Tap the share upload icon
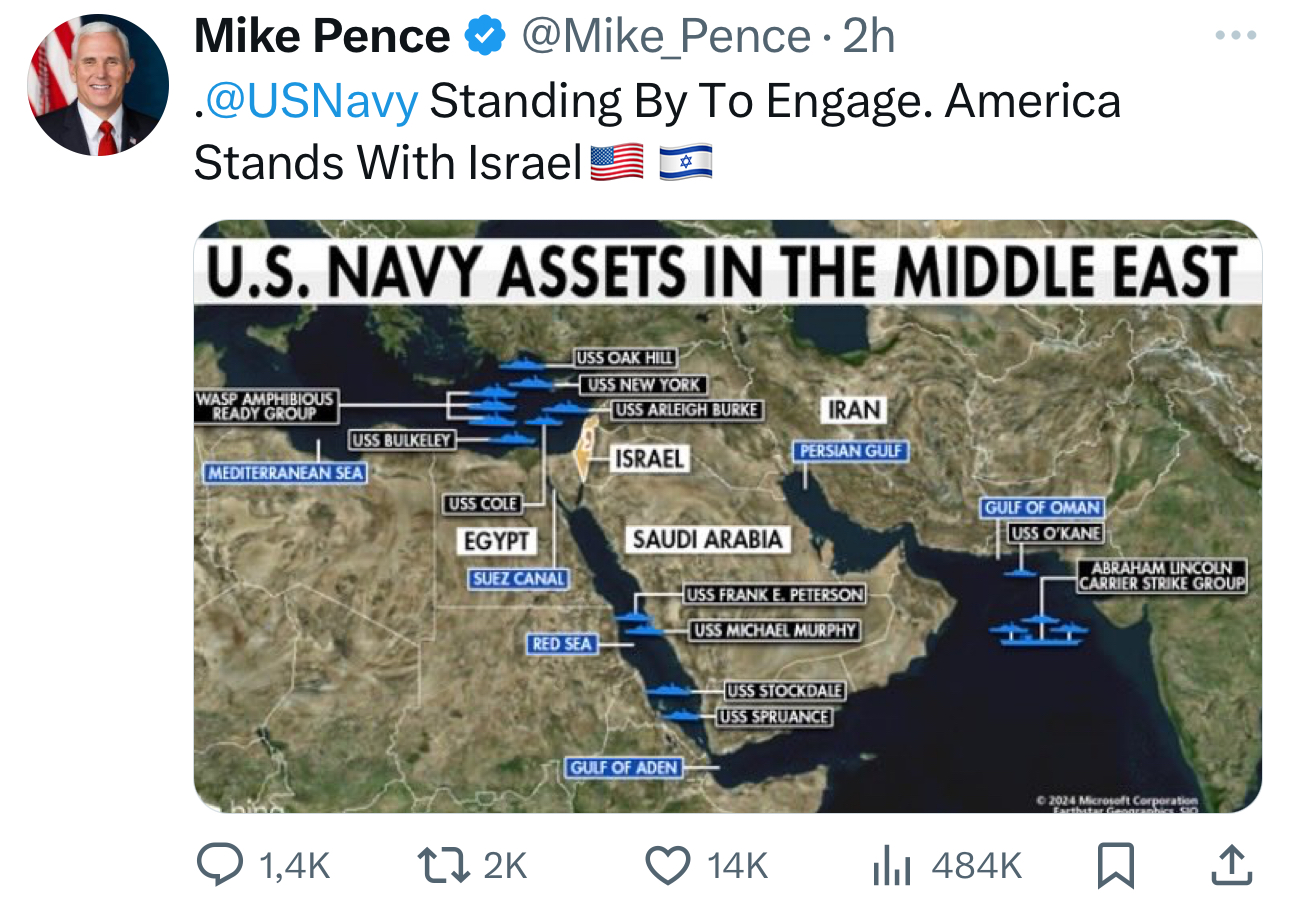Image resolution: width=1290 pixels, height=921 pixels. (1231, 866)
